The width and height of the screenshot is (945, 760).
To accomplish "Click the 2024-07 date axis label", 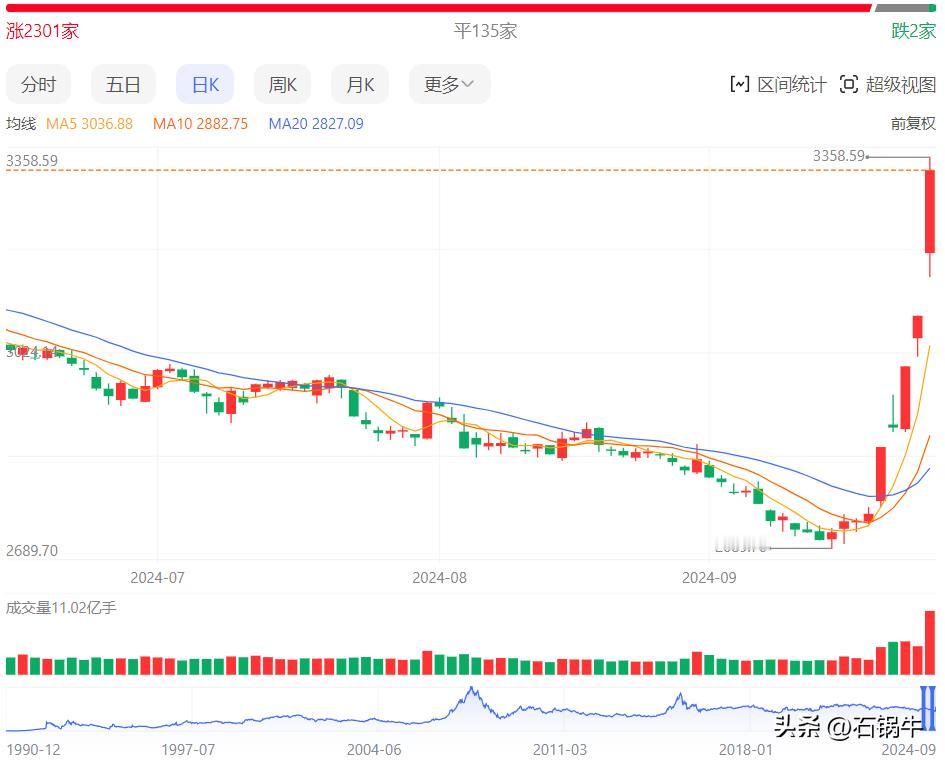I will (x=157, y=577).
